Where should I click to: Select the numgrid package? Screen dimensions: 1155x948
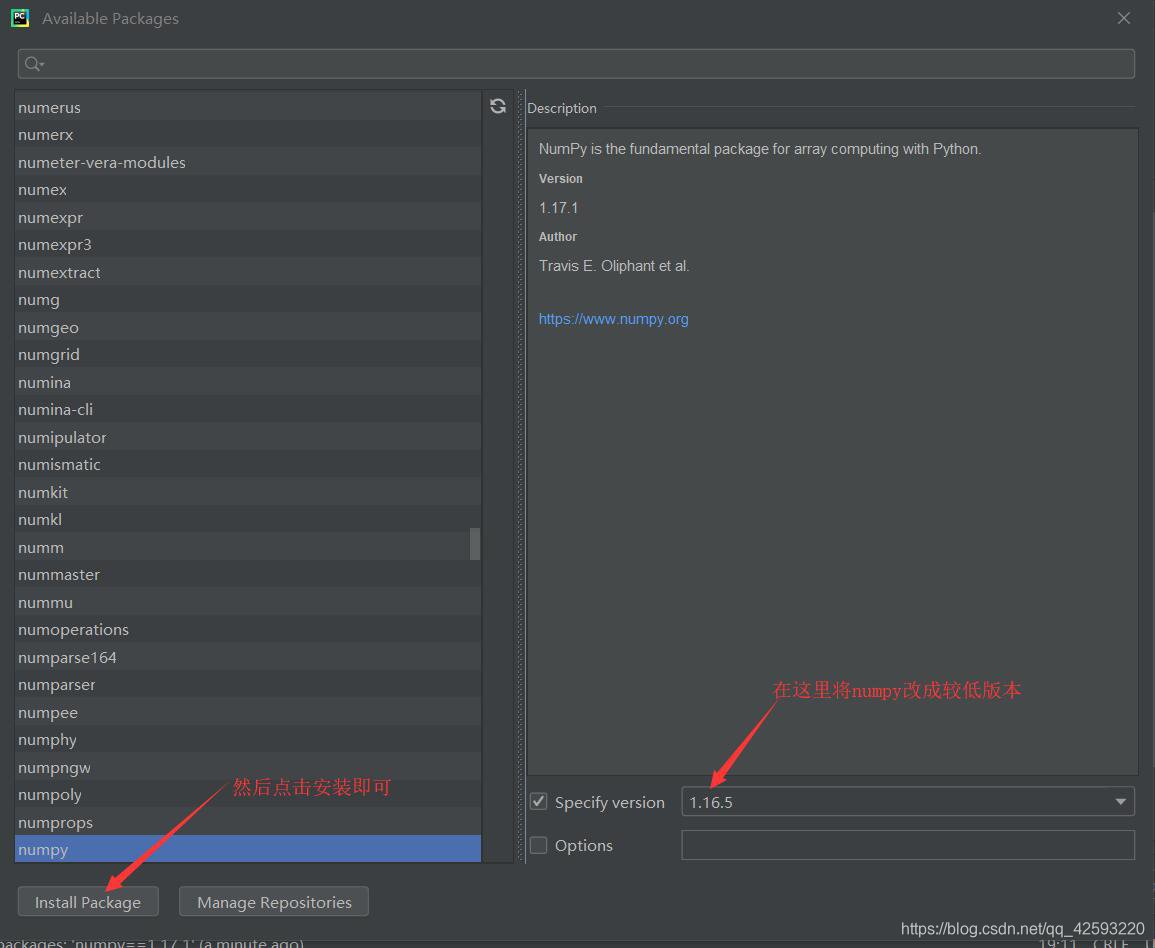(248, 355)
